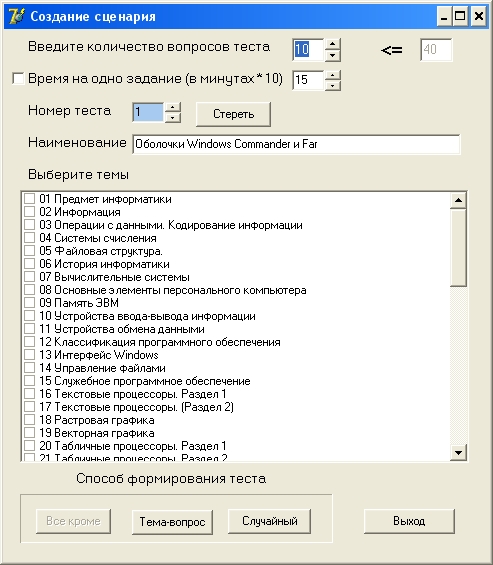This screenshot has width=493, height=565.
Task: Increase the number of test questions
Action: [333, 44]
